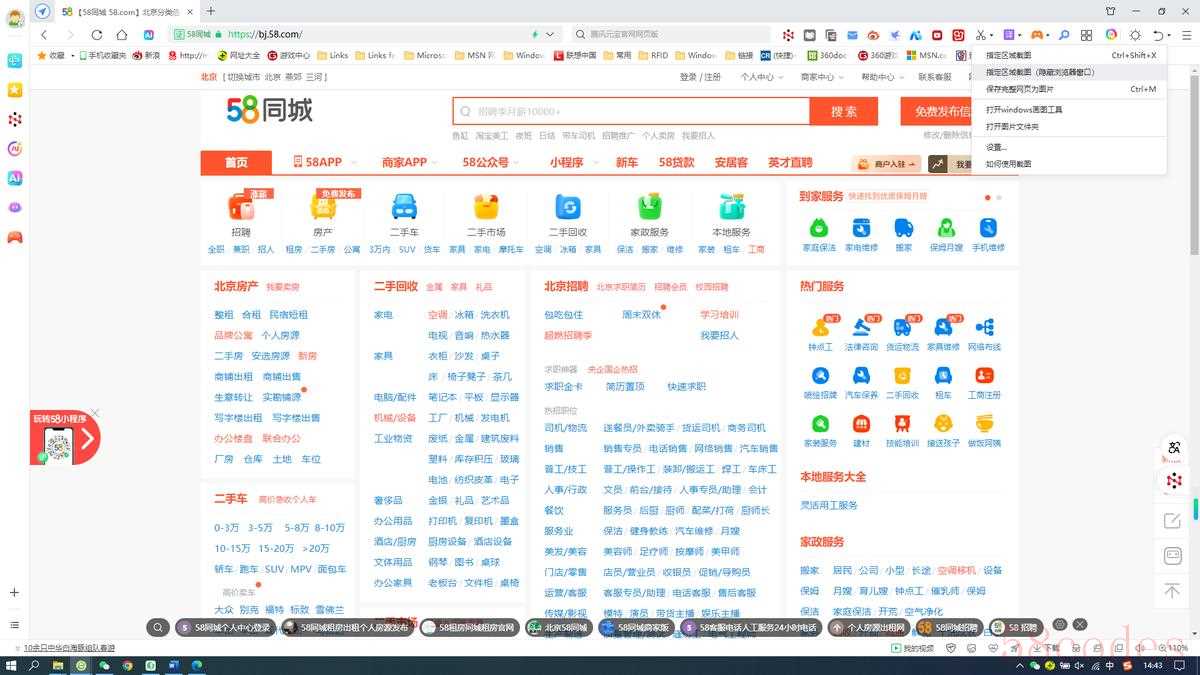Open the 整租 link under 北京房产

[x=223, y=314]
